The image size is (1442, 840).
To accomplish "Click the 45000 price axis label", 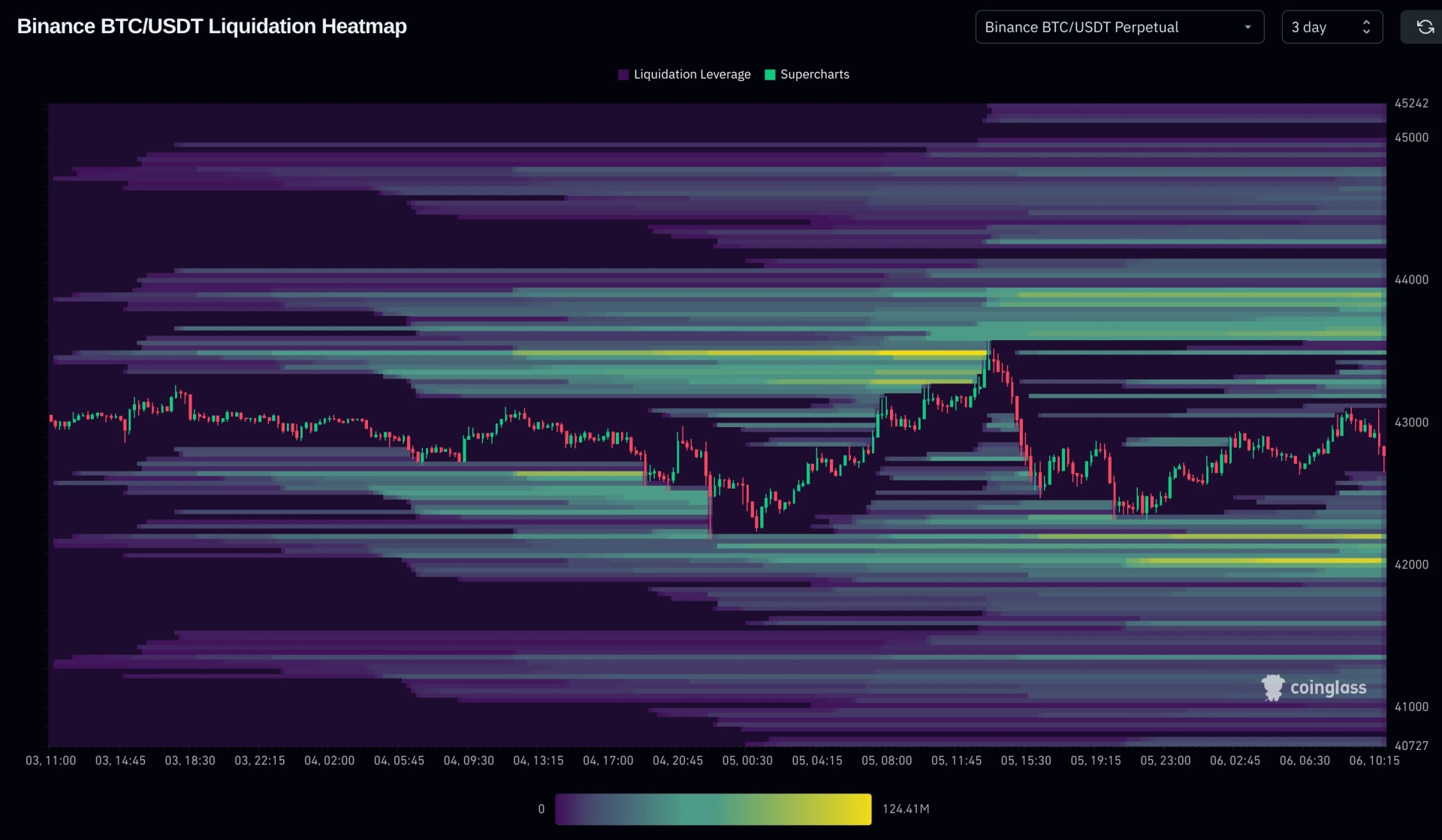I will (1411, 137).
